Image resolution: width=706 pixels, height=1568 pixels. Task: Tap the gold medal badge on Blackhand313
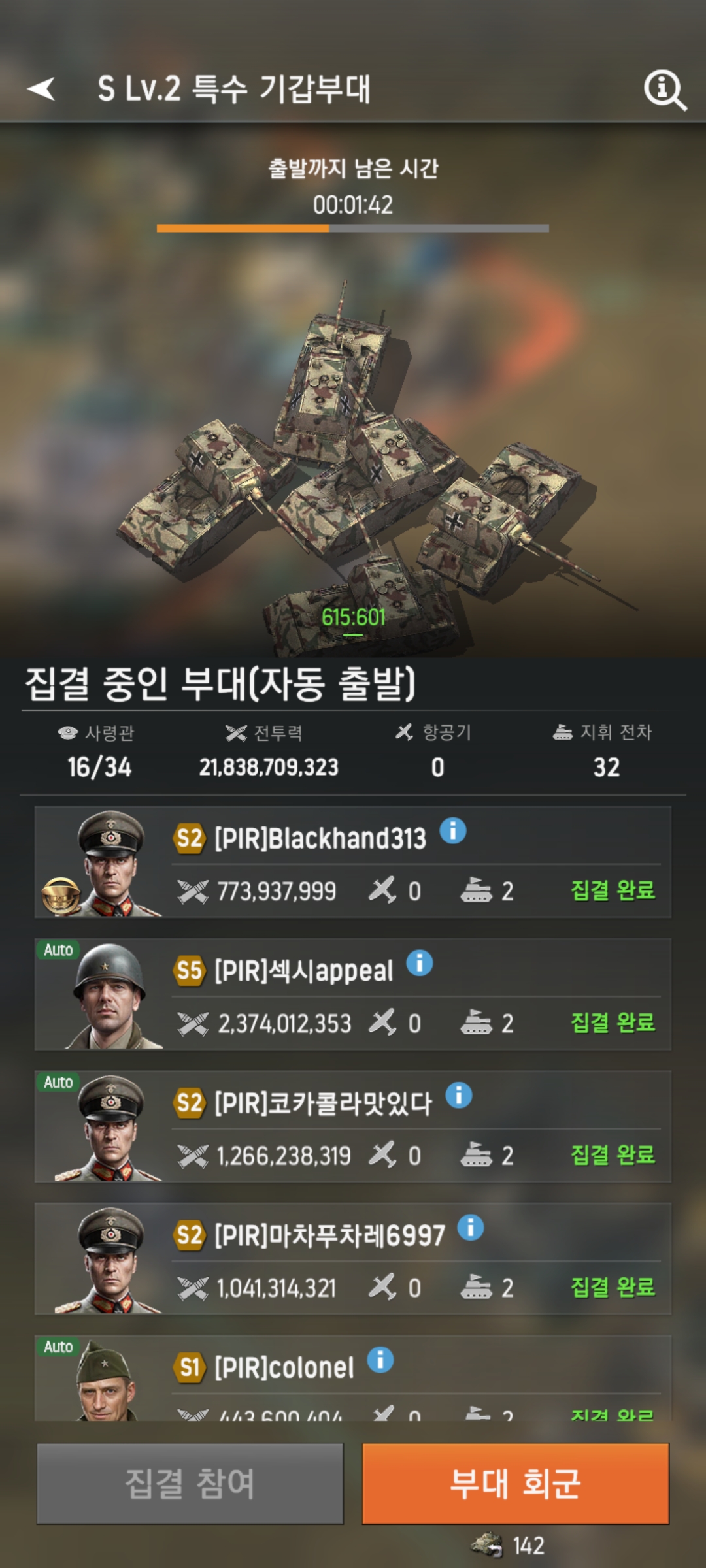(61, 895)
